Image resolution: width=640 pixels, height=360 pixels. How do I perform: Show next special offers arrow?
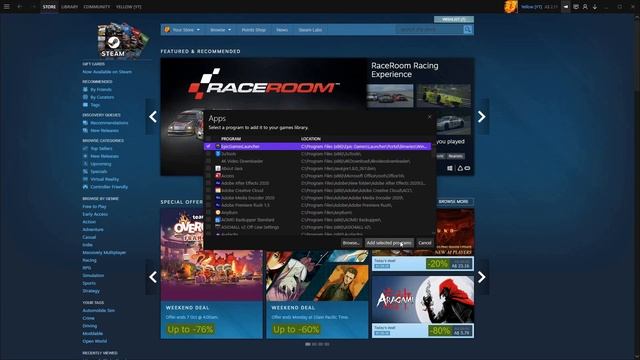tap(482, 277)
